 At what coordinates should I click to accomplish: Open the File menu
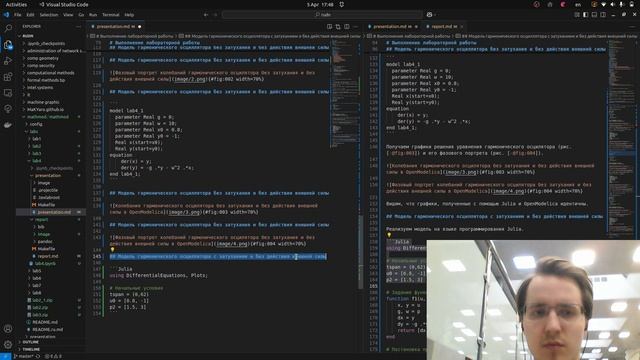click(x=18, y=15)
